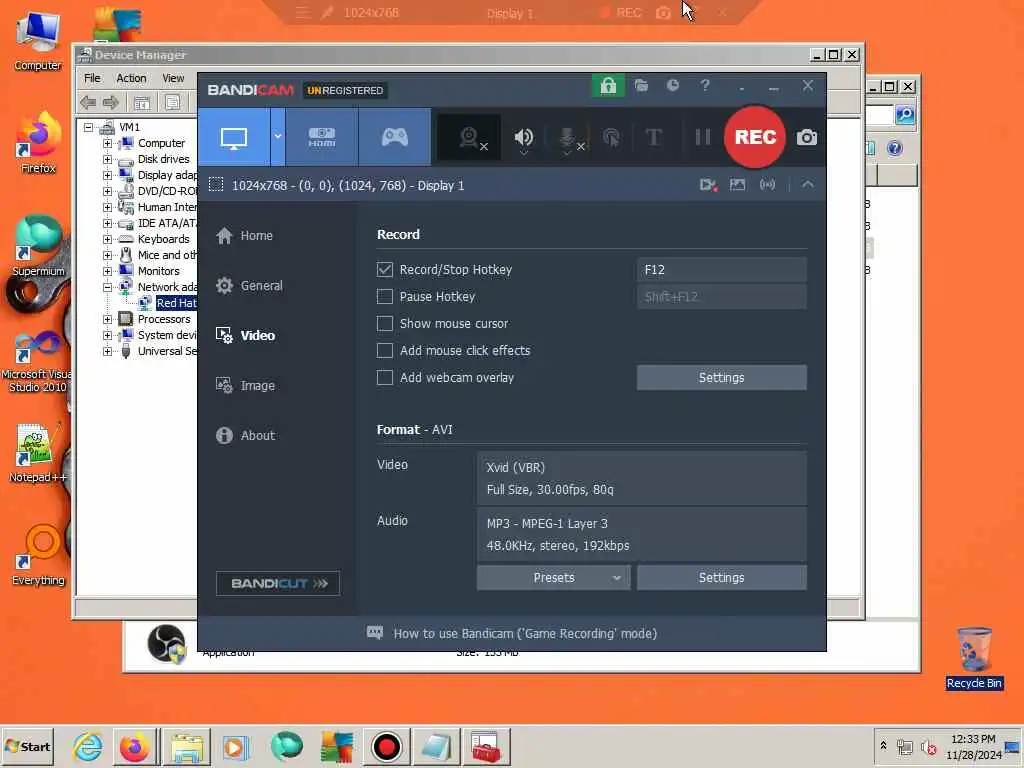Click the F12 record hotkey field
Image resolution: width=1024 pixels, height=768 pixels.
(722, 270)
